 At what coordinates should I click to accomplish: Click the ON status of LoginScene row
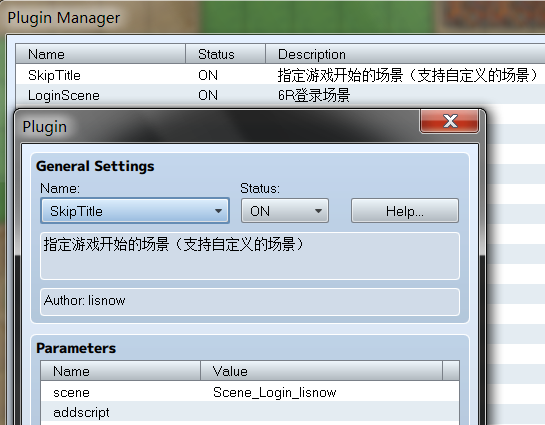(208, 95)
